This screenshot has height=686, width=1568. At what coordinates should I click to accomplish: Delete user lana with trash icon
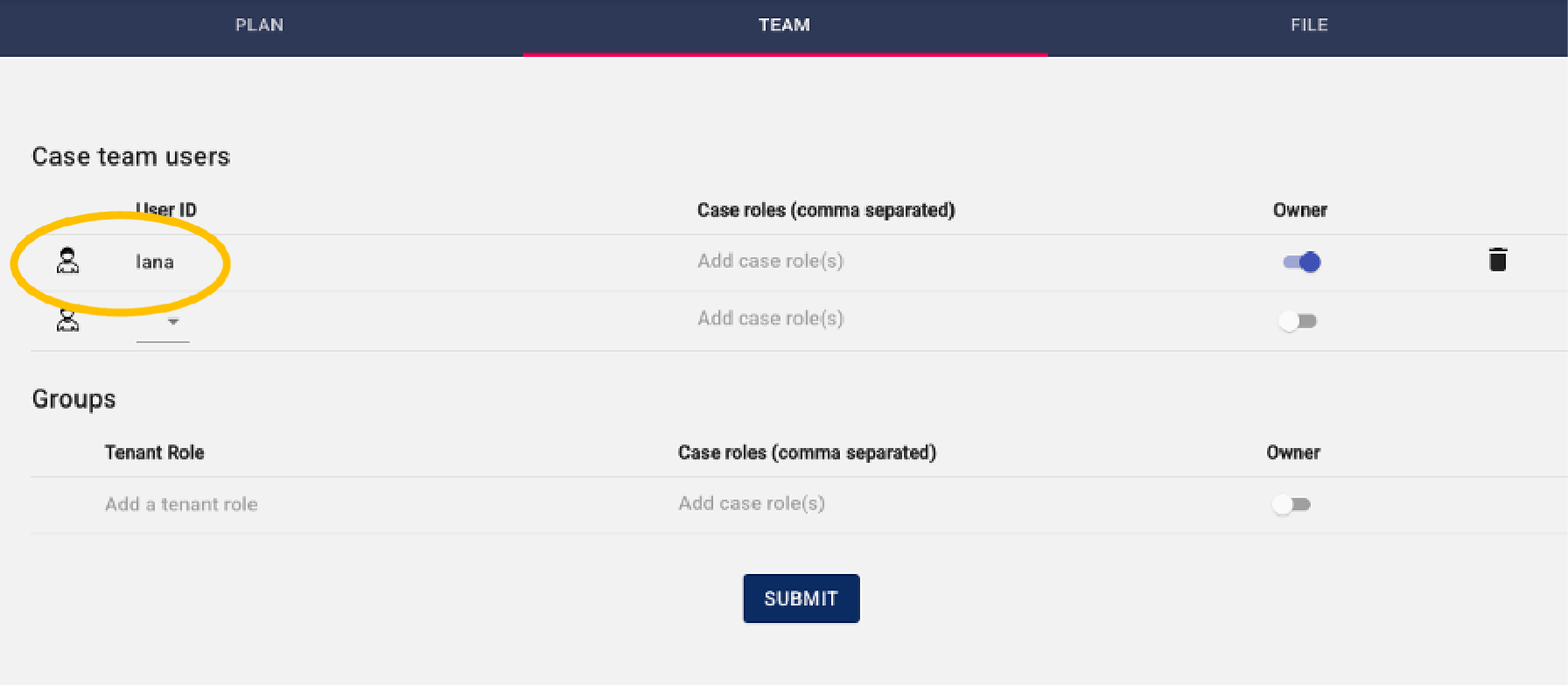click(x=1497, y=260)
